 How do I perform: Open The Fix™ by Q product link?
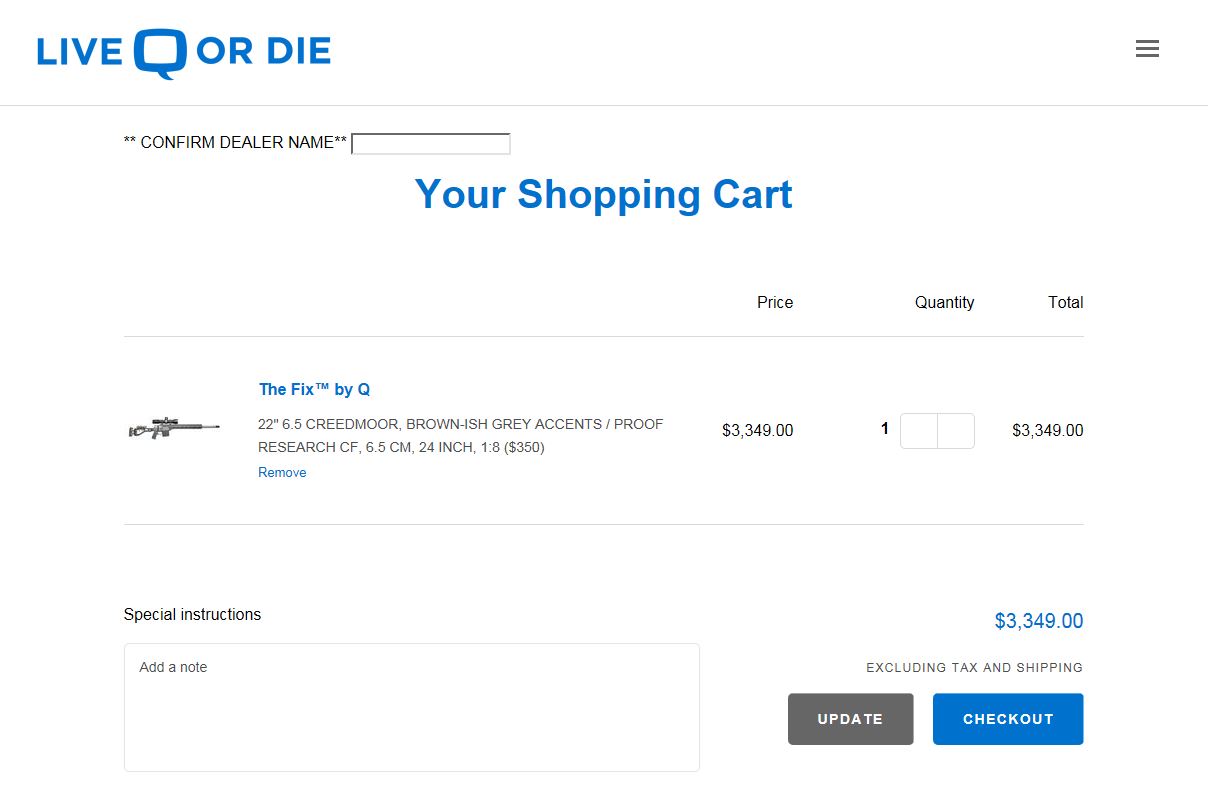tap(314, 389)
